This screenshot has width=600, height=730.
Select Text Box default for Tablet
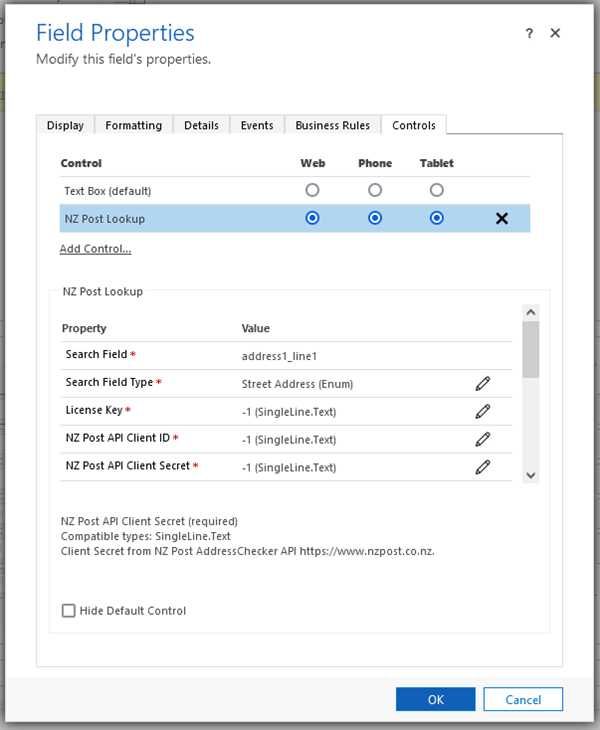coord(436,190)
